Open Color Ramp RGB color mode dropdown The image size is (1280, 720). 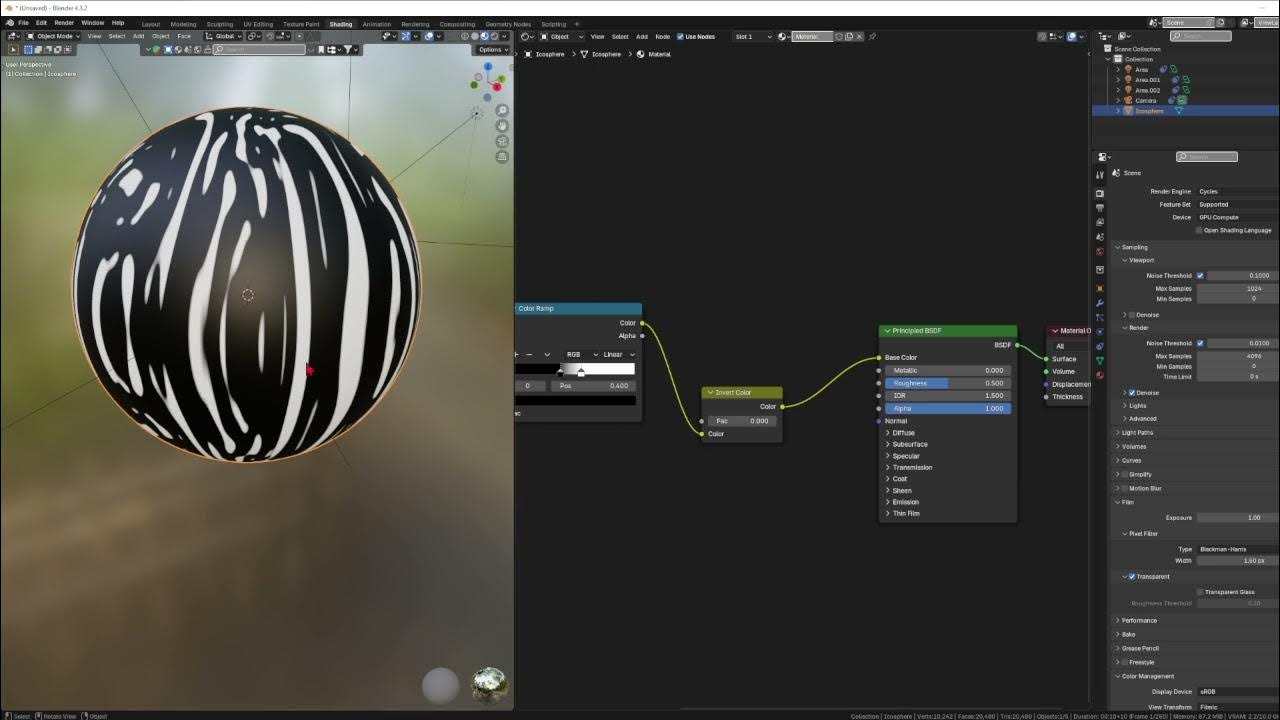580,354
